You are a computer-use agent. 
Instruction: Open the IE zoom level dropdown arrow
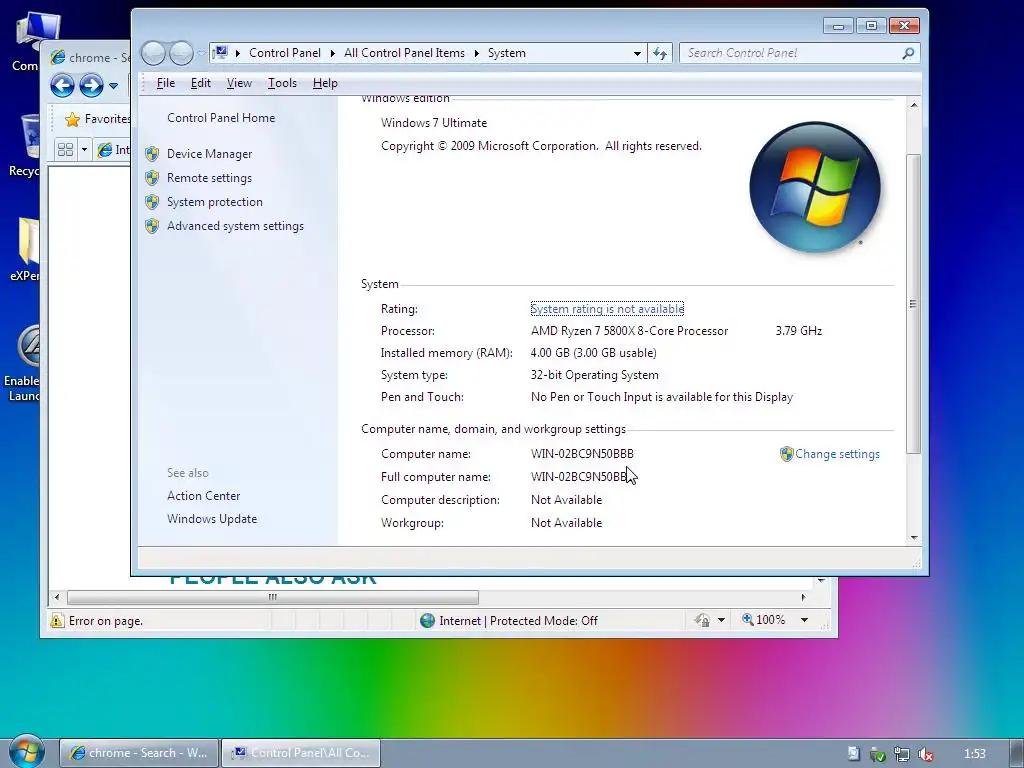(805, 620)
